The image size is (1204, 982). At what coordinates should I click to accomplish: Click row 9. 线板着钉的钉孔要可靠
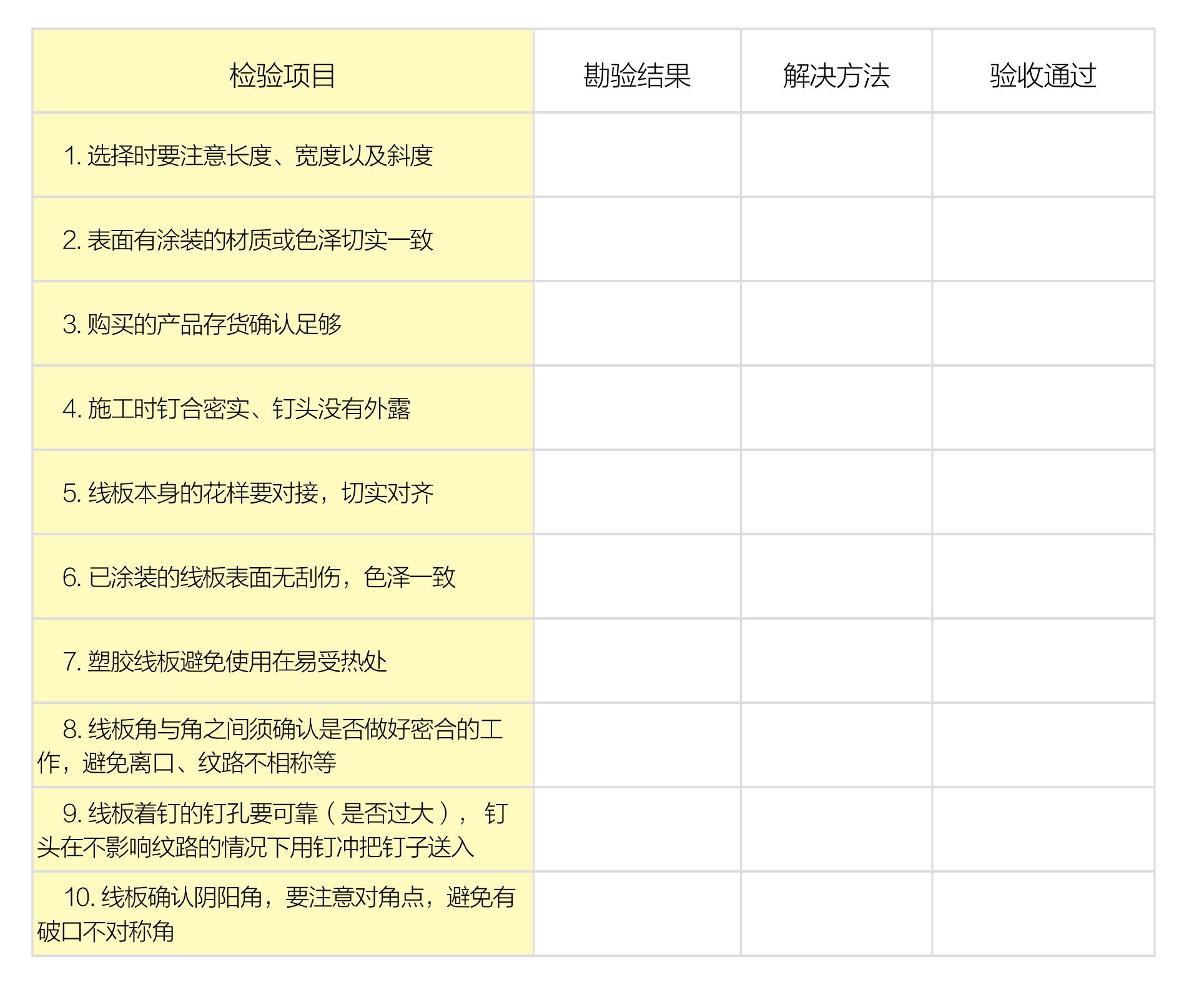pyautogui.click(x=283, y=830)
